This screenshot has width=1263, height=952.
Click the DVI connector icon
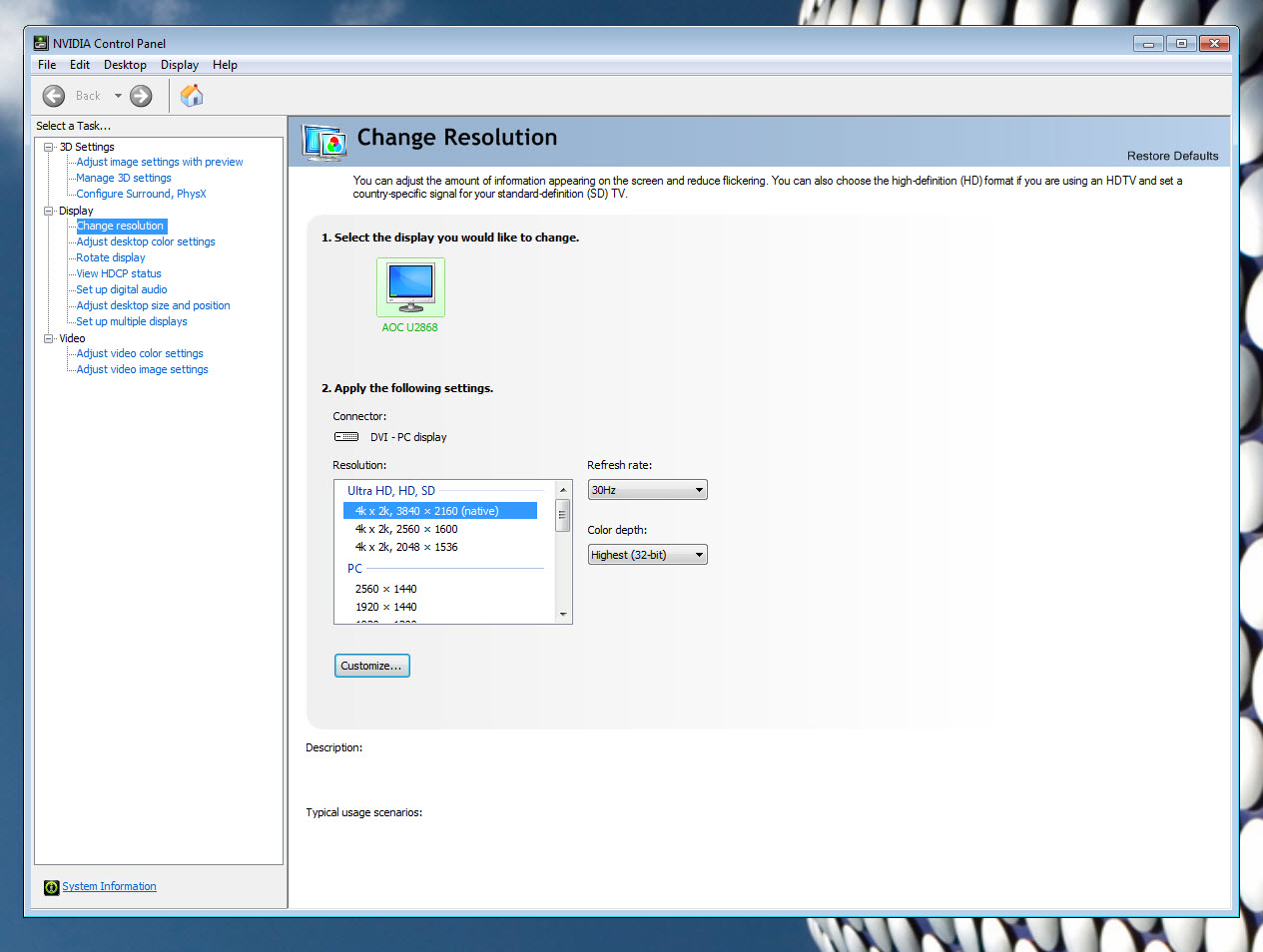click(346, 437)
